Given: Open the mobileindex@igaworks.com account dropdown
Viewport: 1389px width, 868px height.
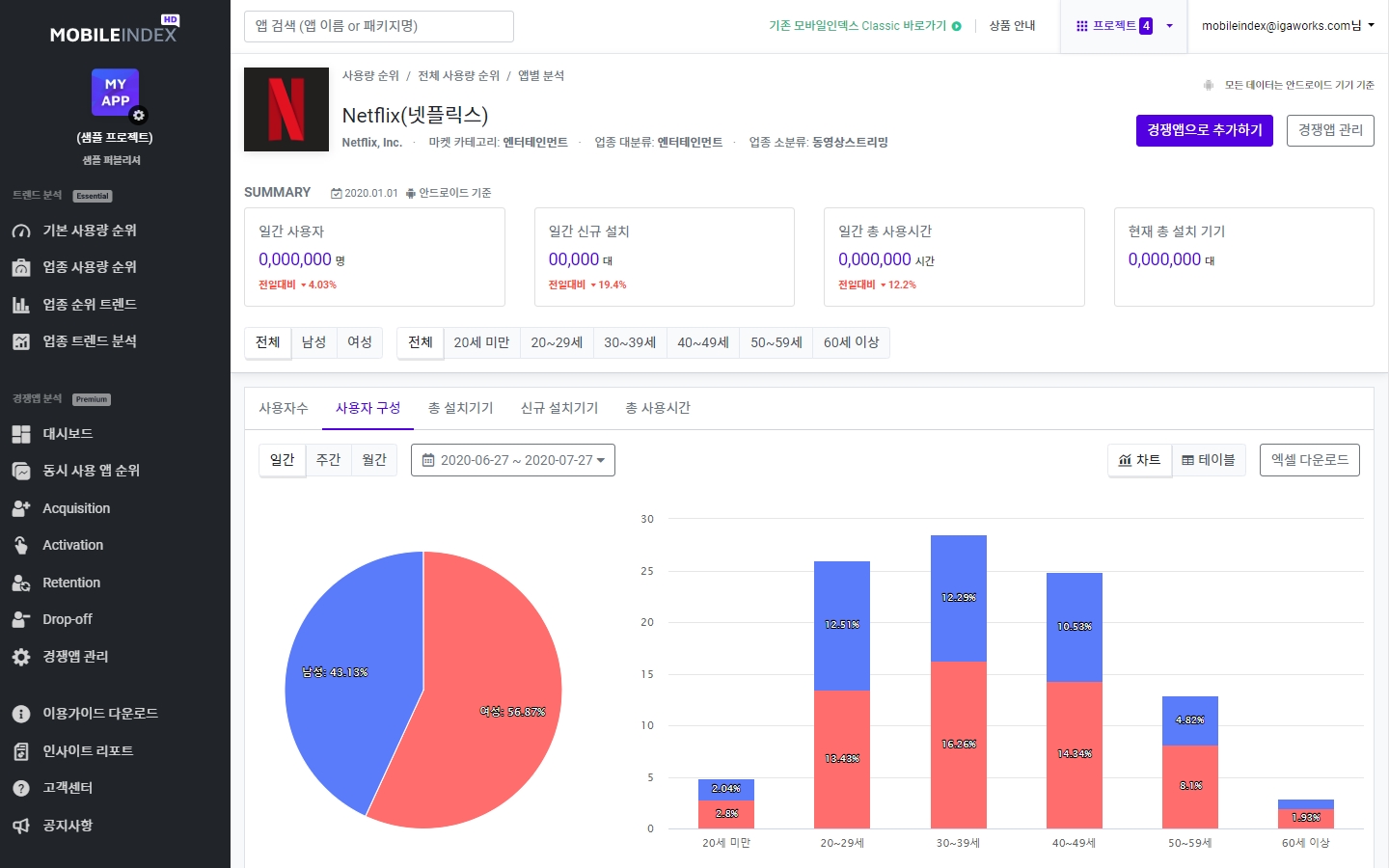Looking at the screenshot, I should pyautogui.click(x=1288, y=26).
